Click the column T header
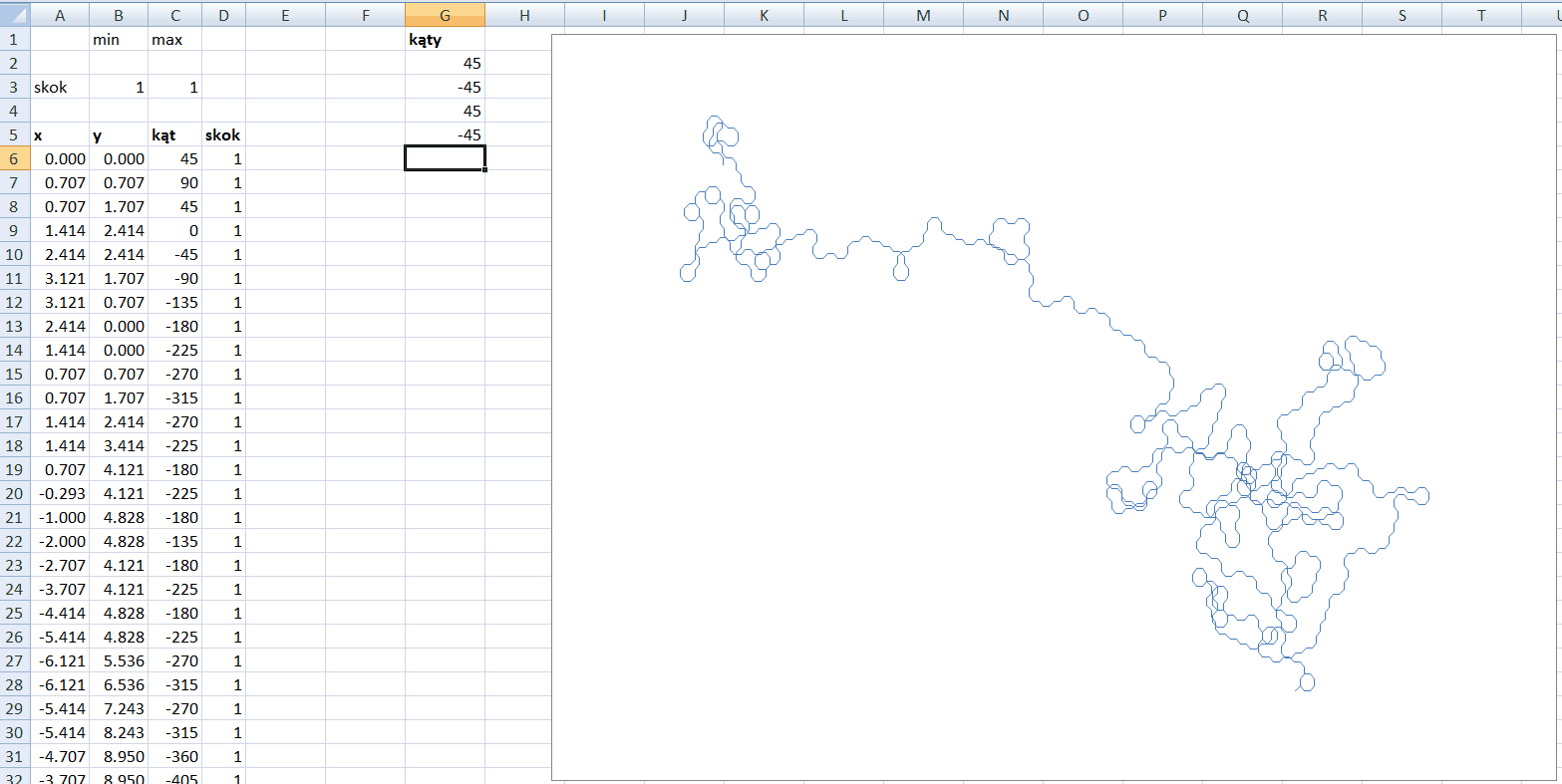Screen dimensions: 1562x784 1481,14
